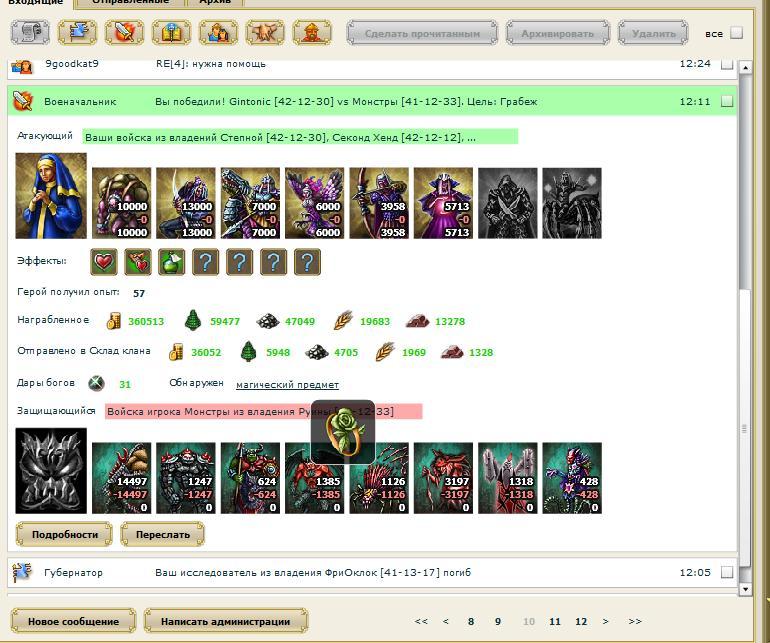770x643 pixels.
Task: Click the gold coins icon next to 360513
Action: click(x=114, y=321)
